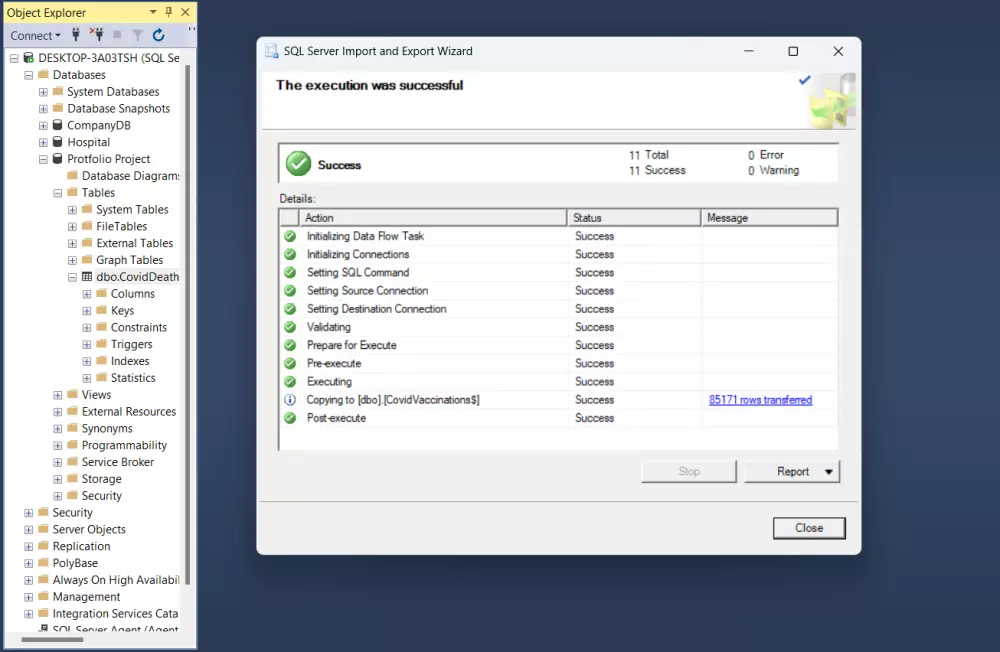Collapse the dbo.CovidDeath table node
The width and height of the screenshot is (1000, 652).
(73, 278)
